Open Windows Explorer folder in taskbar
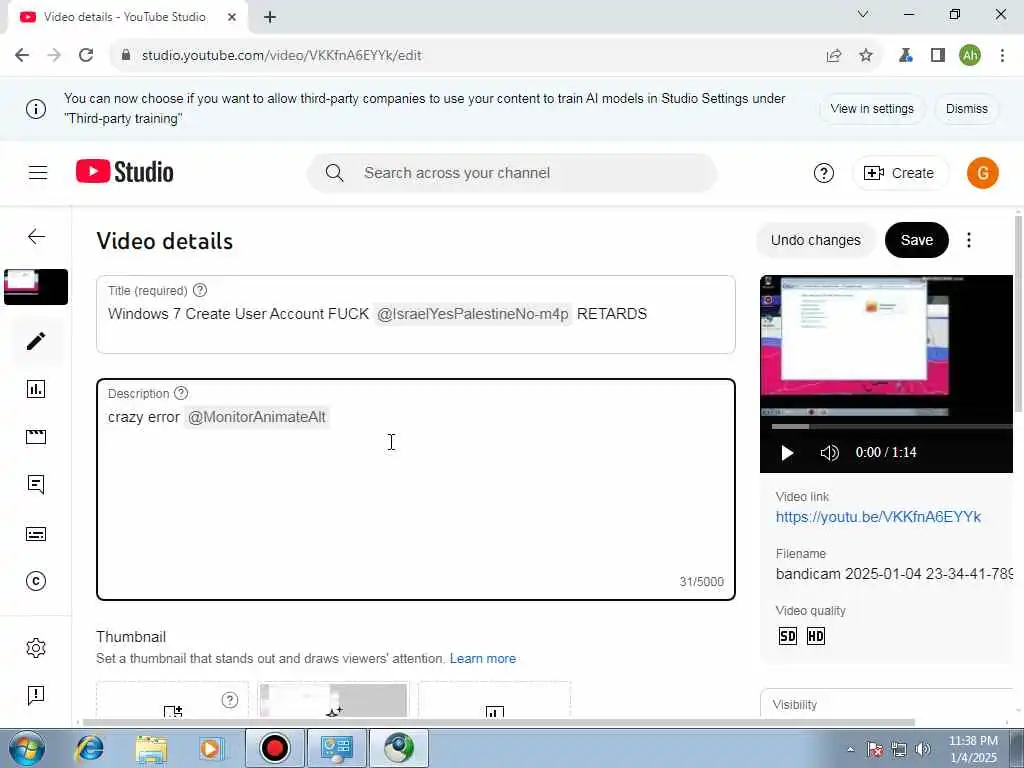 (152, 748)
